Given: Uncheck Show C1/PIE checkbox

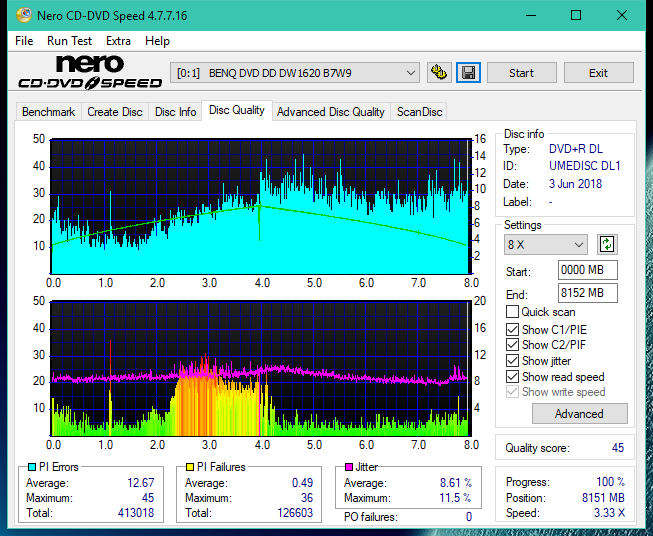Looking at the screenshot, I should (x=512, y=329).
